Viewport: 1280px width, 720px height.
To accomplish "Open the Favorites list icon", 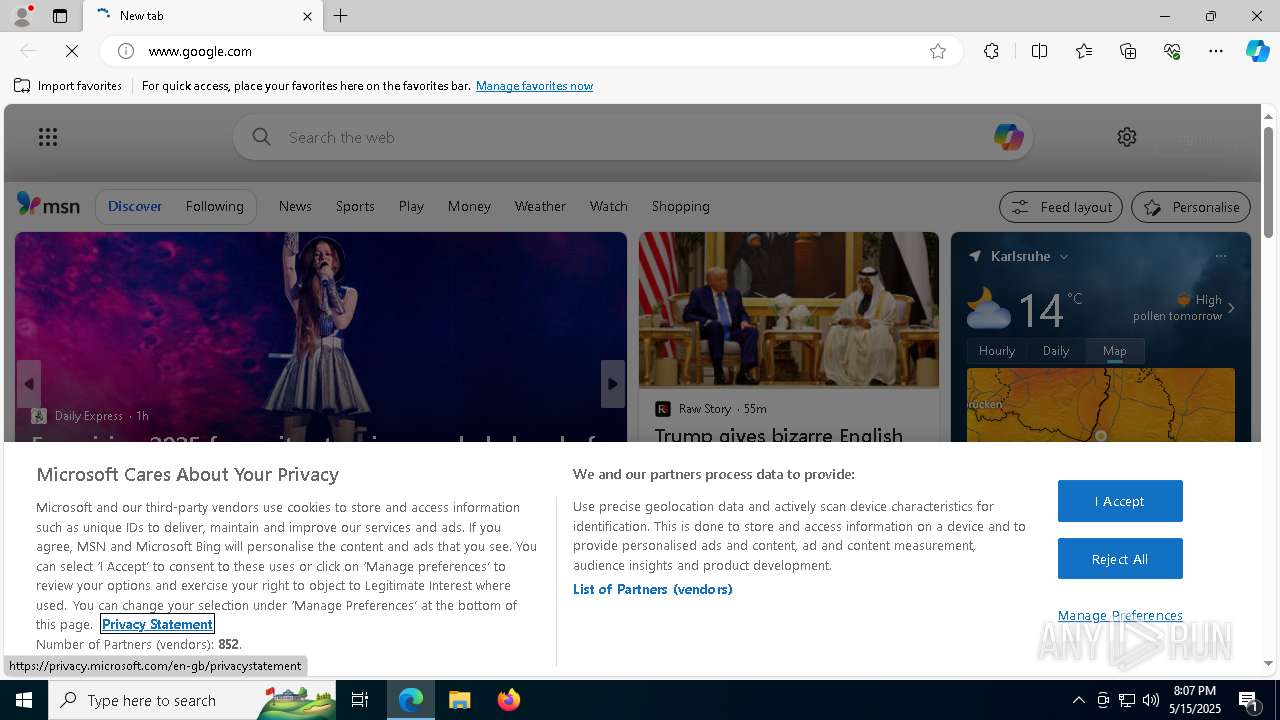I will tap(1084, 51).
